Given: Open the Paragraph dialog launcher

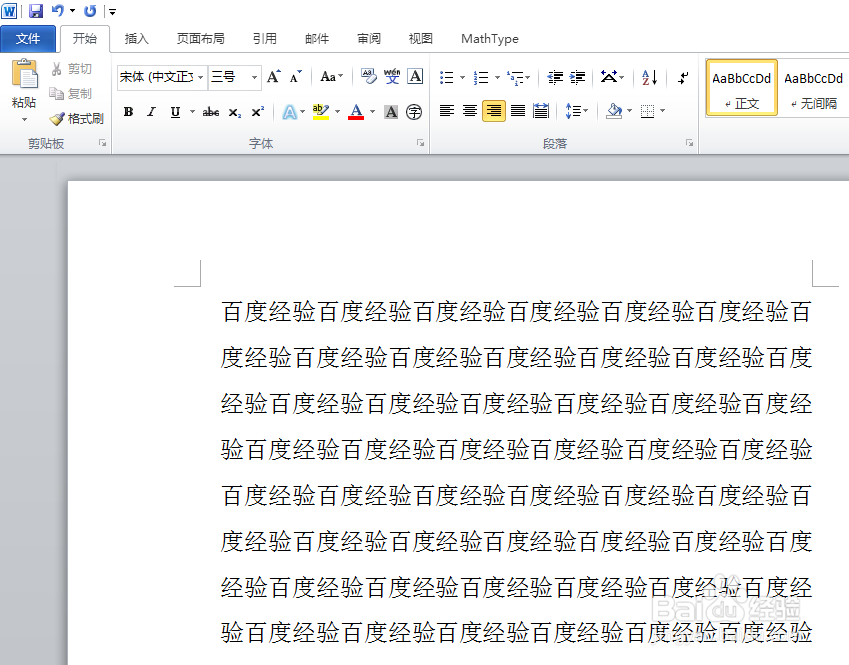Looking at the screenshot, I should pyautogui.click(x=689, y=143).
